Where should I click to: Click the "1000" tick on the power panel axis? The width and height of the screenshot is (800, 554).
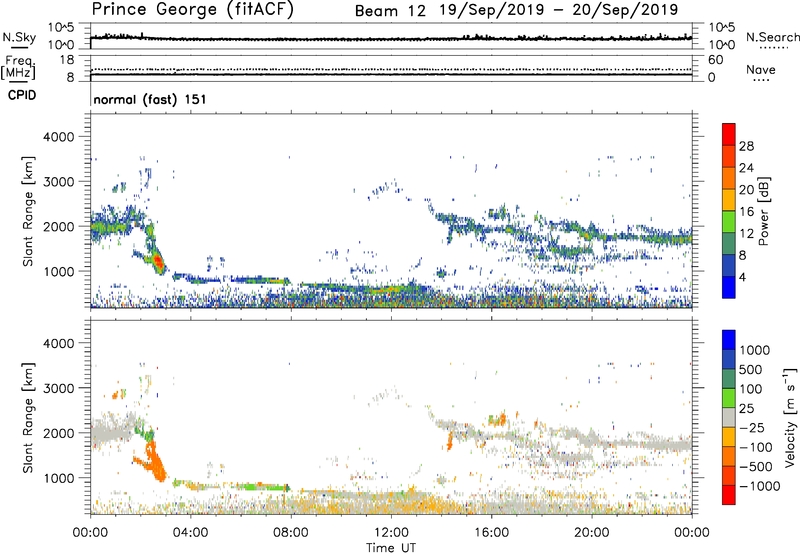pyautogui.click(x=58, y=272)
